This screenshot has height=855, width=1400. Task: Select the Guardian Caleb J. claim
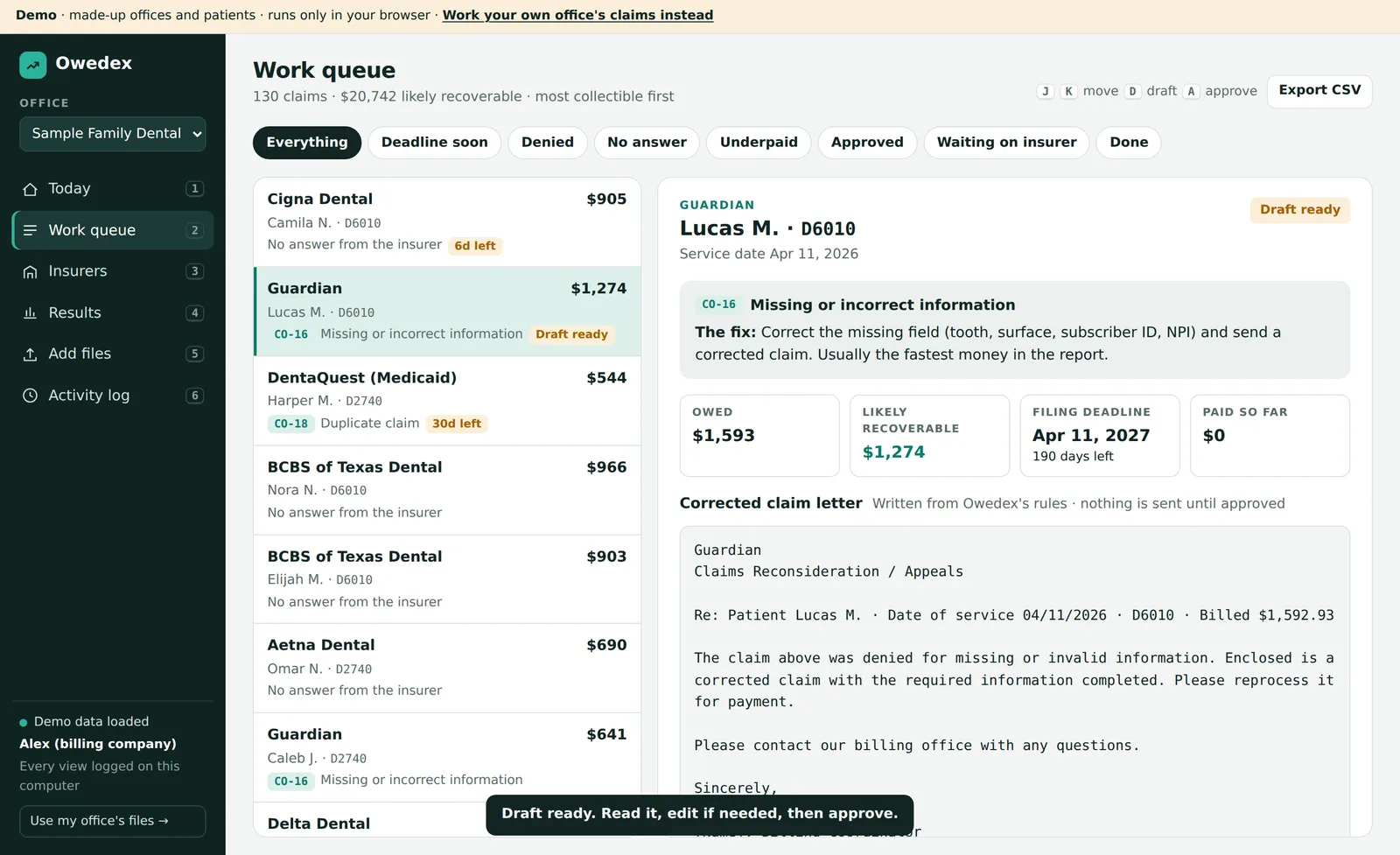coord(447,757)
